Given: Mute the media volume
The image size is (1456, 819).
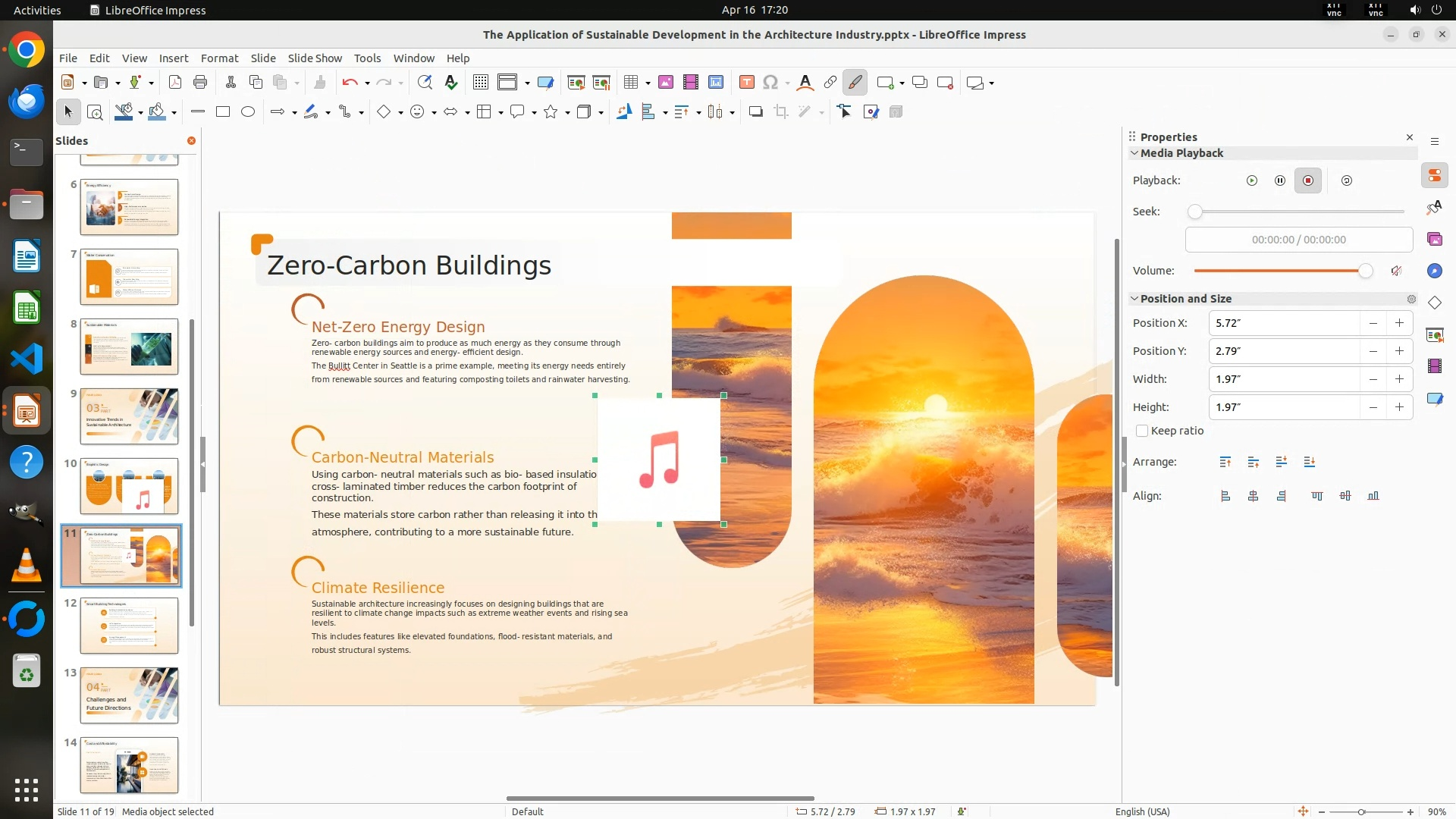Looking at the screenshot, I should click(1396, 271).
